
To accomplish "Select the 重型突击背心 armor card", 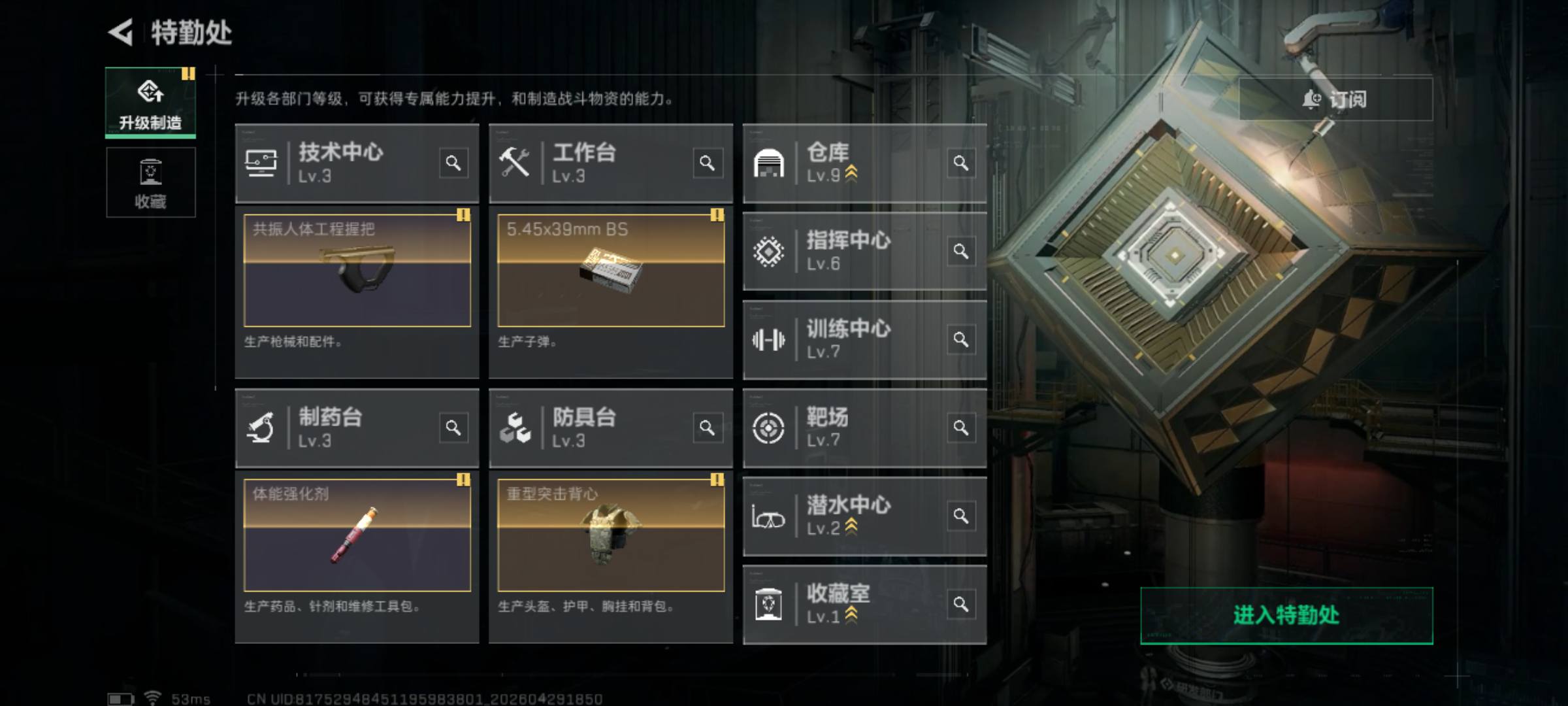I will pos(611,535).
